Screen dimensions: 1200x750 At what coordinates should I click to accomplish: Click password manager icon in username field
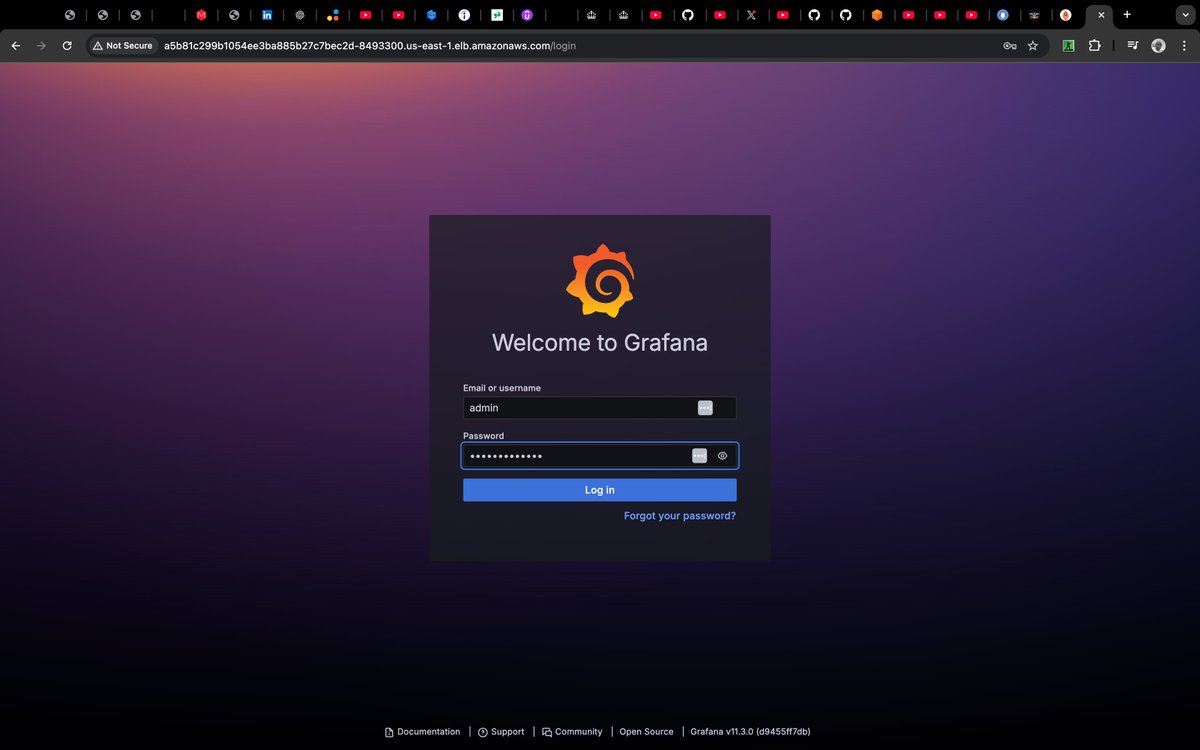(705, 408)
